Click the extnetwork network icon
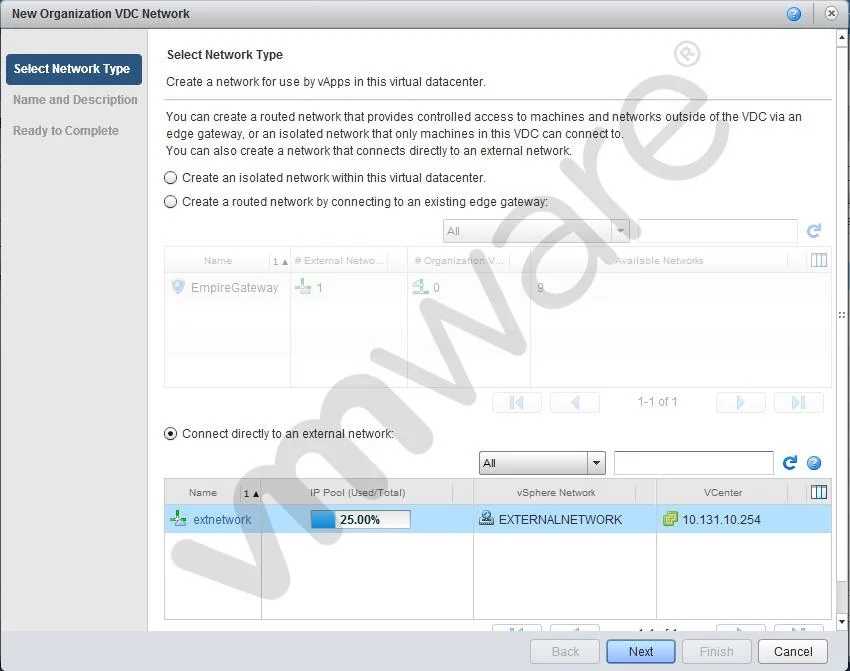Image resolution: width=850 pixels, height=671 pixels. click(x=178, y=519)
